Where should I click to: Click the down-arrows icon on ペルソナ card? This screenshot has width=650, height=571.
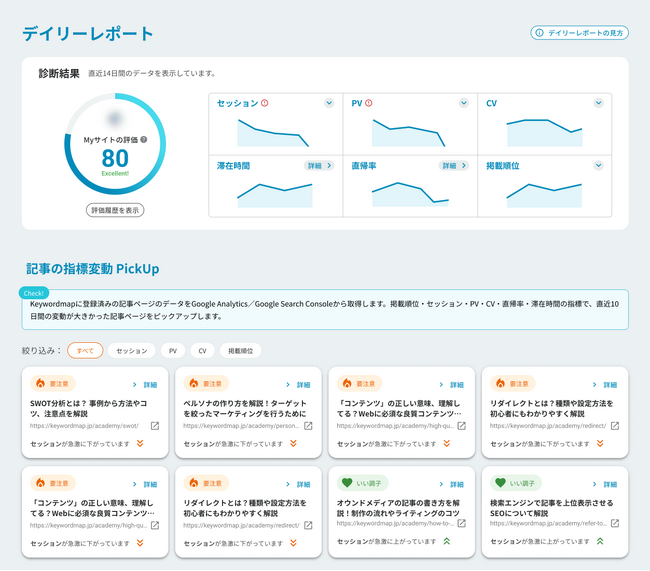pos(293,443)
